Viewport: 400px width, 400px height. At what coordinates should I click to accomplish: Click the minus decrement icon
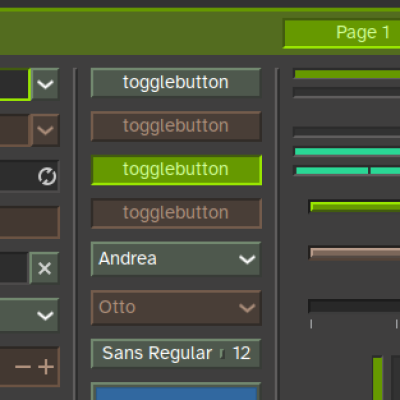pos(23,367)
